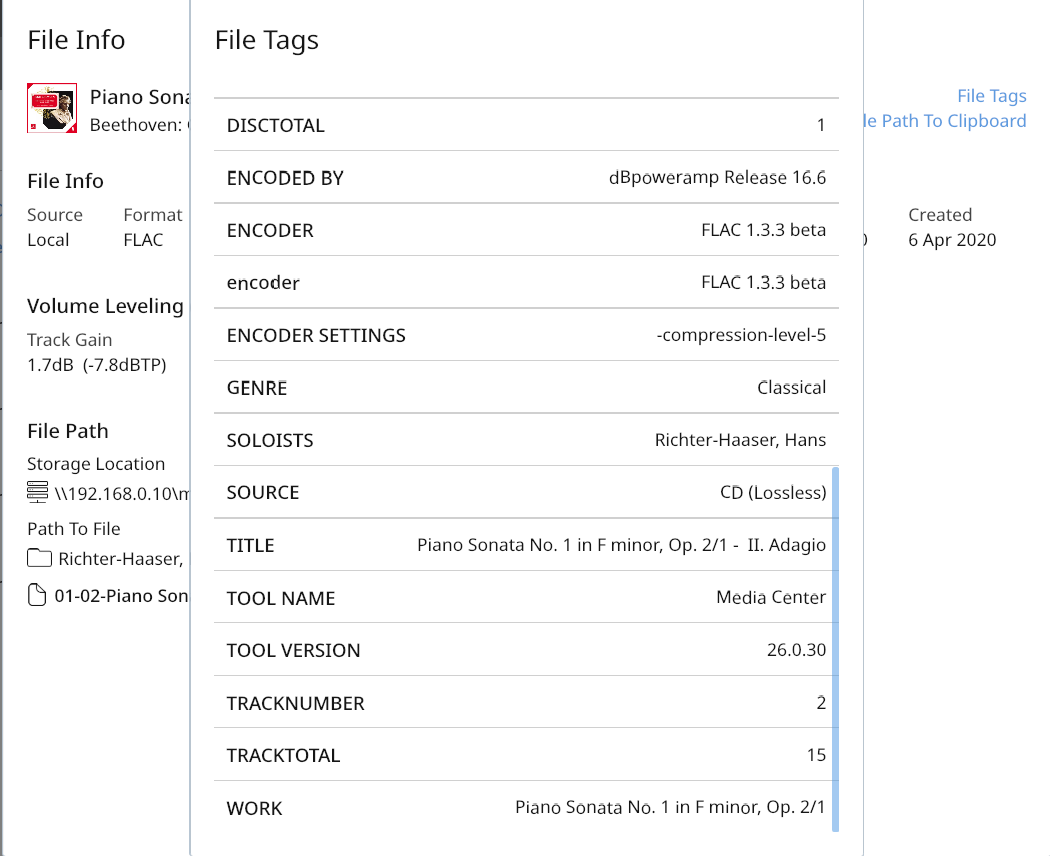Click the Piano Sona track title beside cover
Screen dimensions: 1050x856
click(139, 98)
